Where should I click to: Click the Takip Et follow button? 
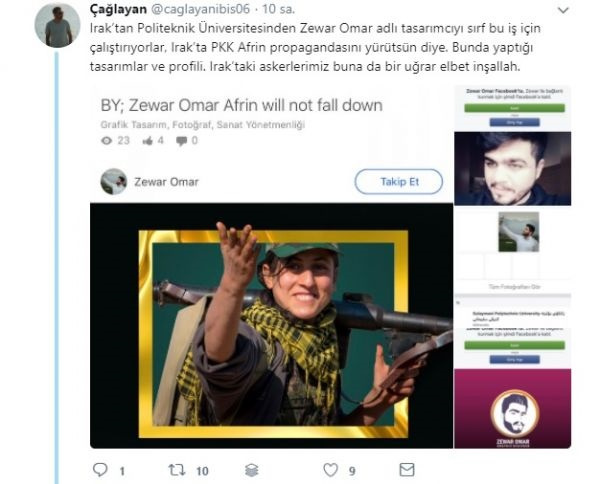(399, 182)
